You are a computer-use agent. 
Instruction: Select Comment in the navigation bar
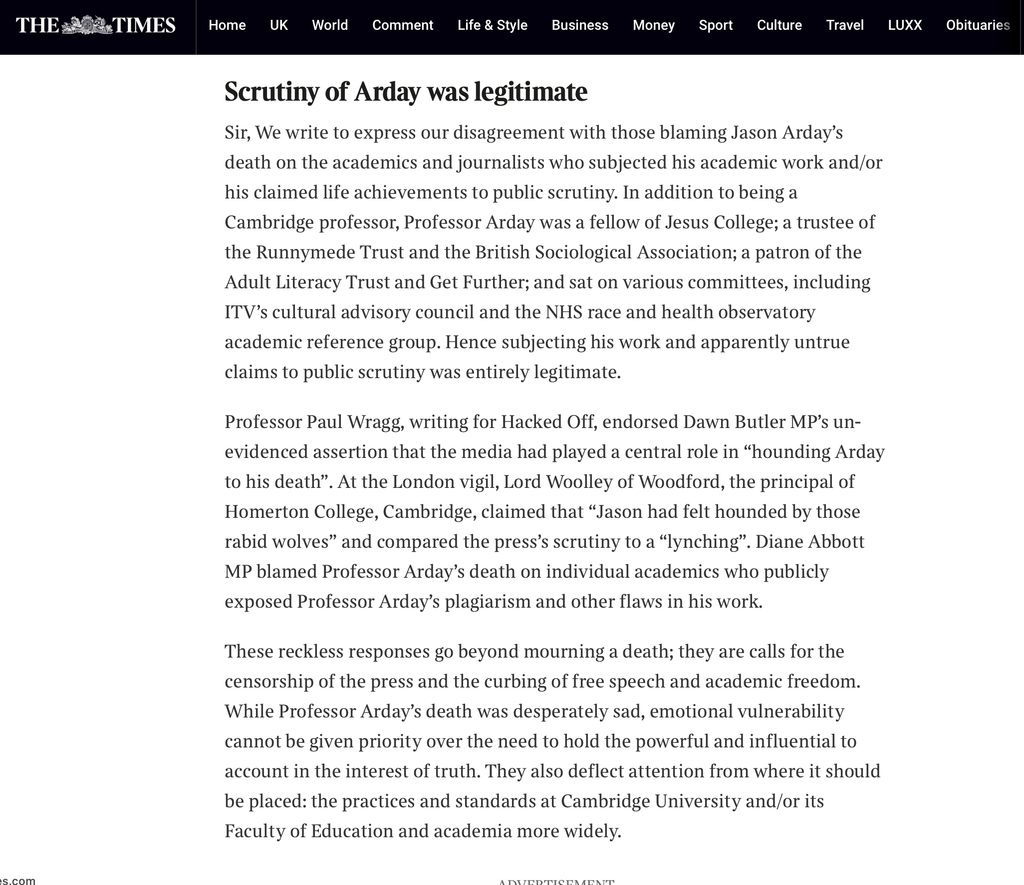tap(402, 25)
